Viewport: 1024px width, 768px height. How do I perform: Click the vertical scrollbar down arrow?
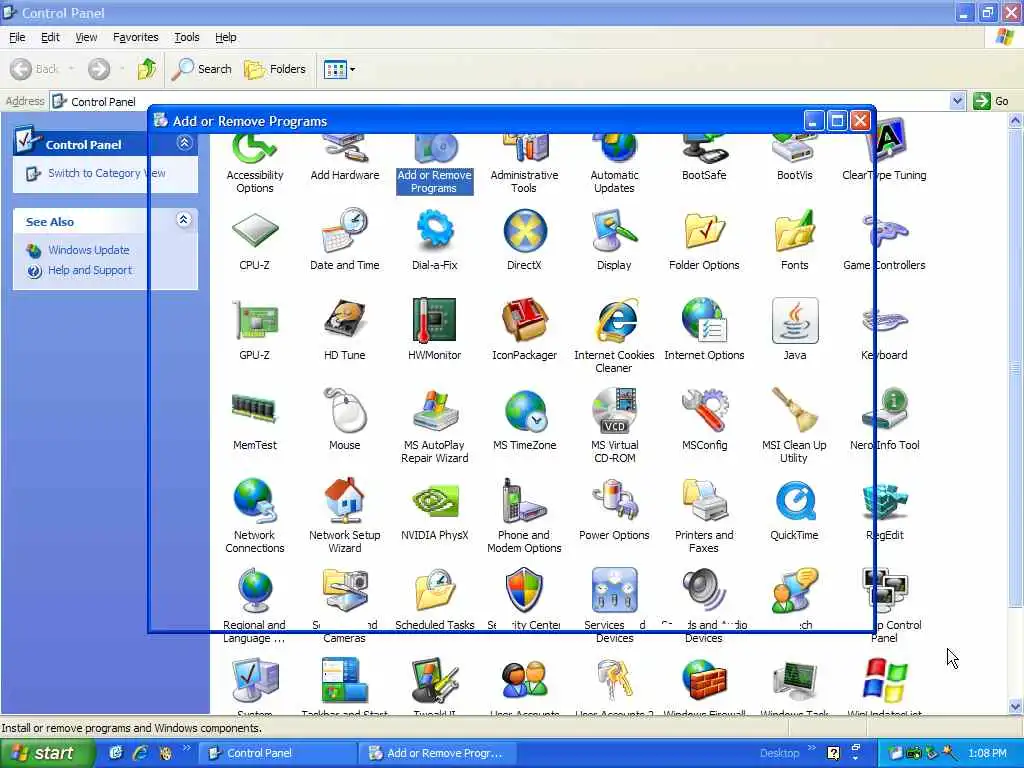tap(1016, 706)
